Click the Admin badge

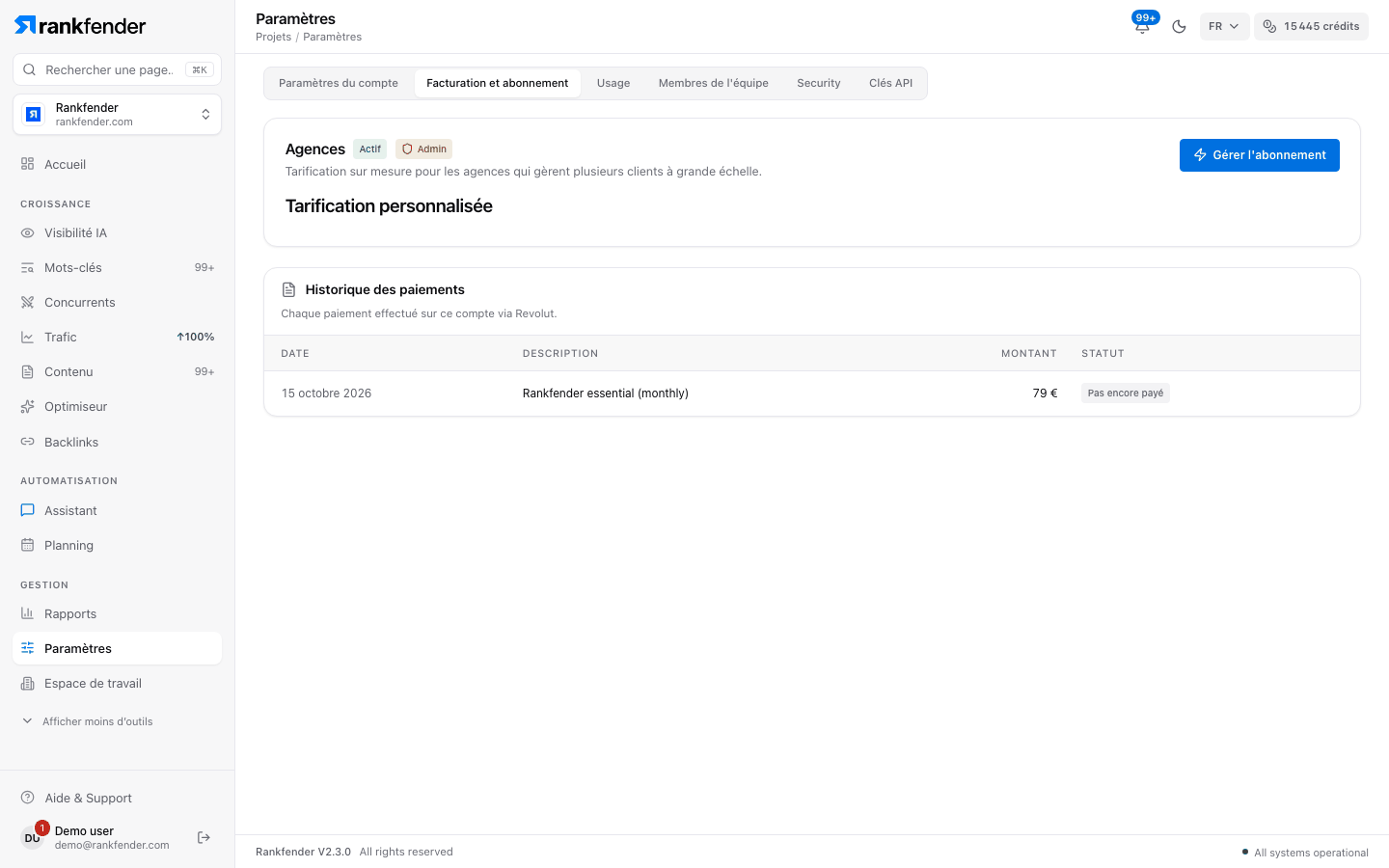424,149
